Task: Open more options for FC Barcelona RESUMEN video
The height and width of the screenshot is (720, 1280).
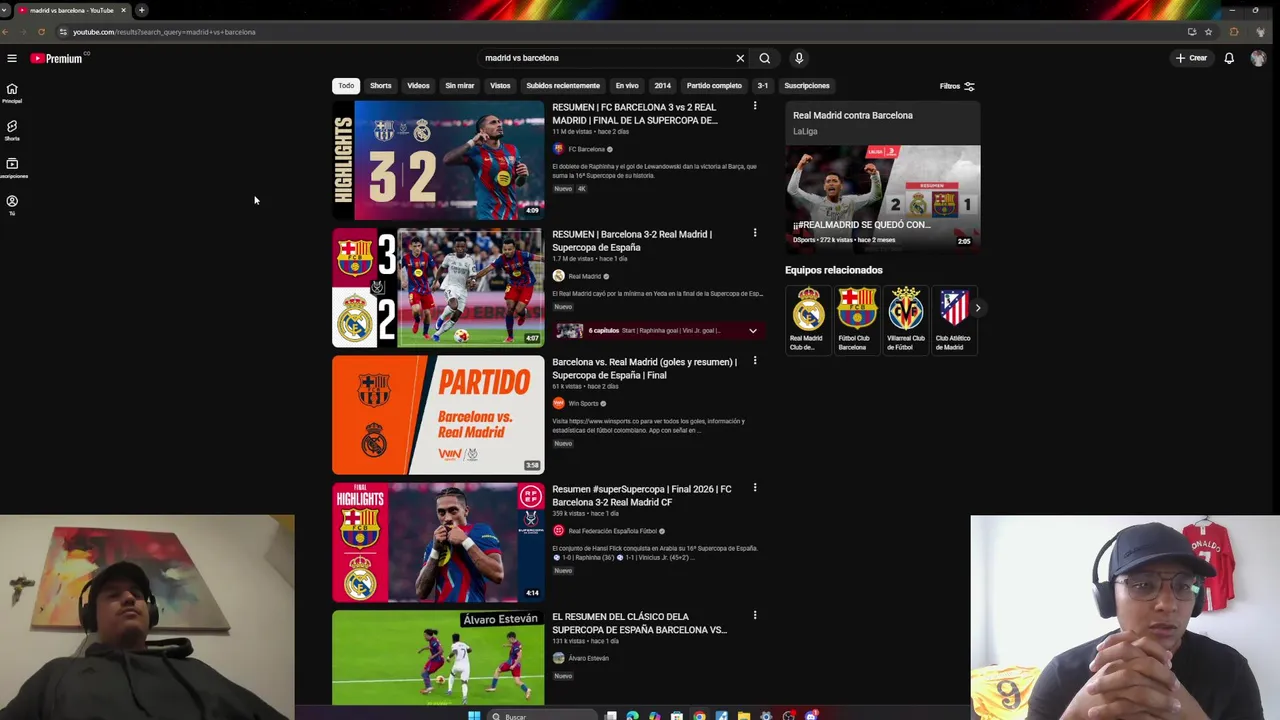Action: point(755,105)
